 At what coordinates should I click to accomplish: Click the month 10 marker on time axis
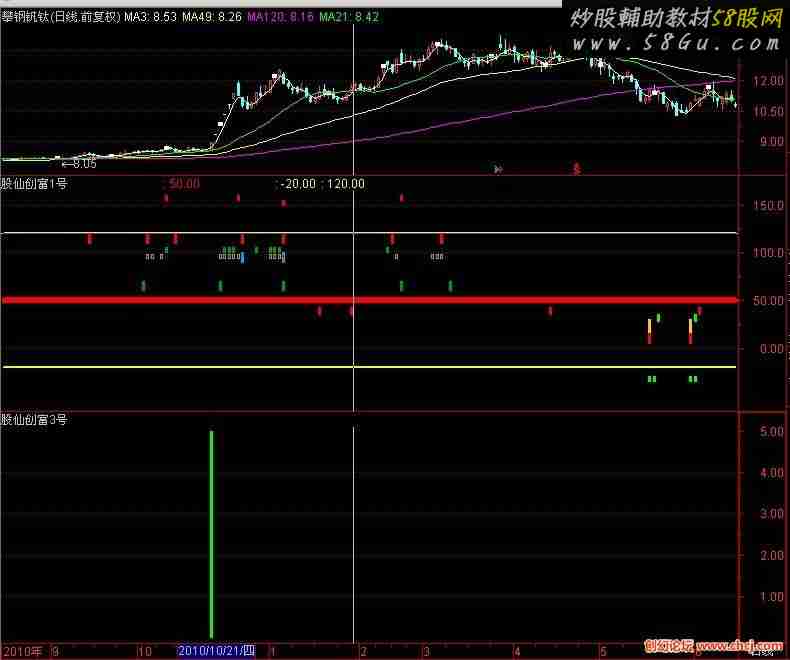click(145, 651)
